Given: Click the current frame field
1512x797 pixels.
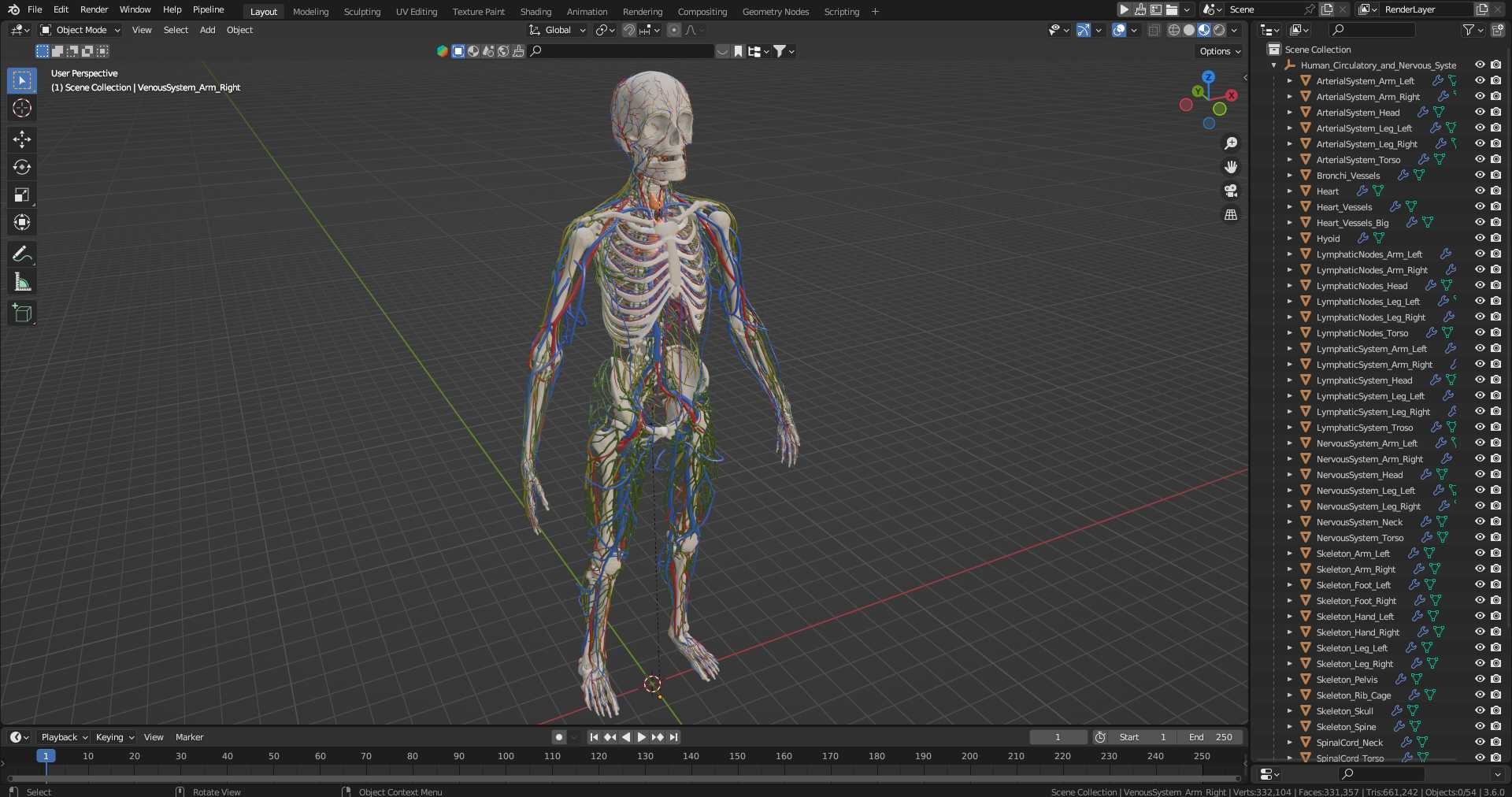Looking at the screenshot, I should (1058, 737).
